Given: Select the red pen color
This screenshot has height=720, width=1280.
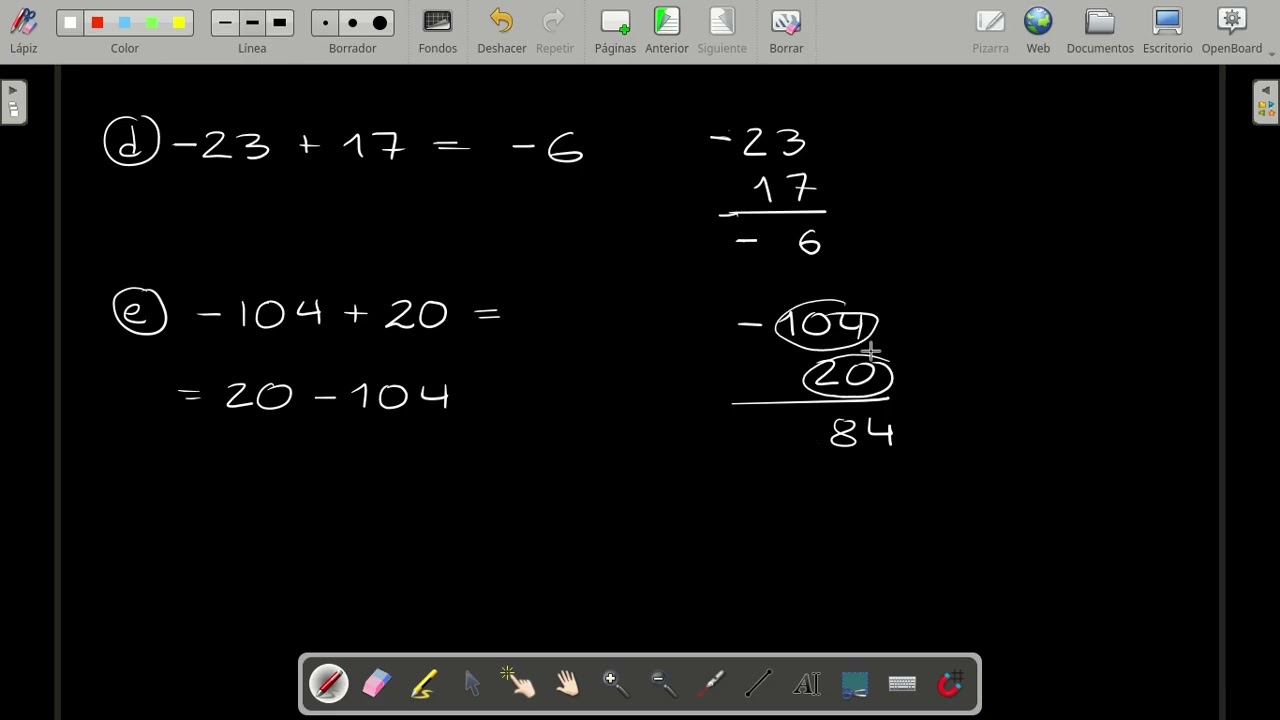Looking at the screenshot, I should tap(97, 23).
